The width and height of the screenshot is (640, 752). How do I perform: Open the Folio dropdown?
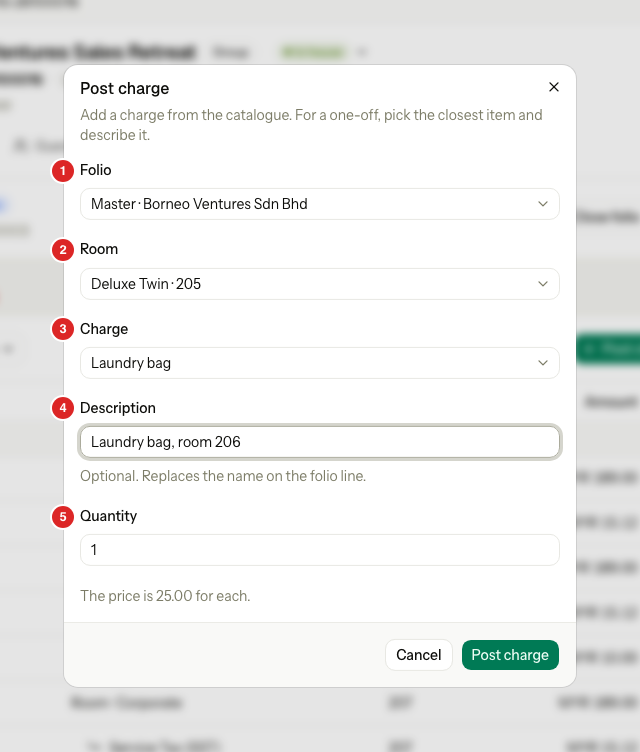click(320, 204)
